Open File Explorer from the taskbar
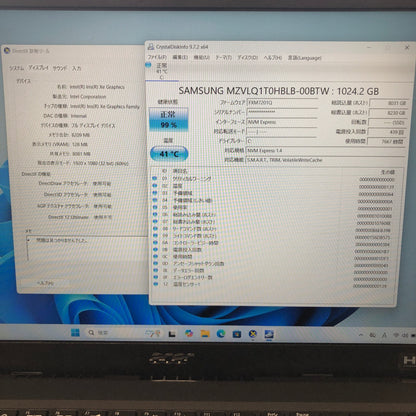The image size is (416, 416). pos(205,333)
